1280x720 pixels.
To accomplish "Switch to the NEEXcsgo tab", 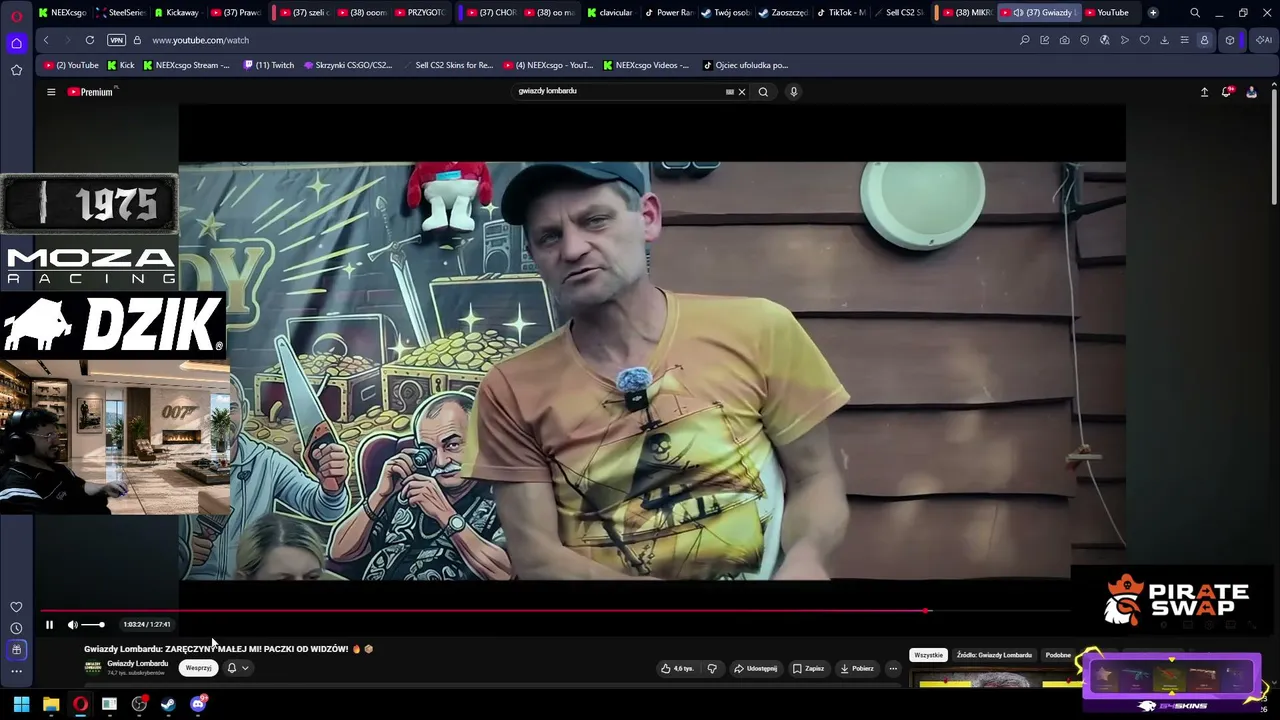I will coord(62,13).
